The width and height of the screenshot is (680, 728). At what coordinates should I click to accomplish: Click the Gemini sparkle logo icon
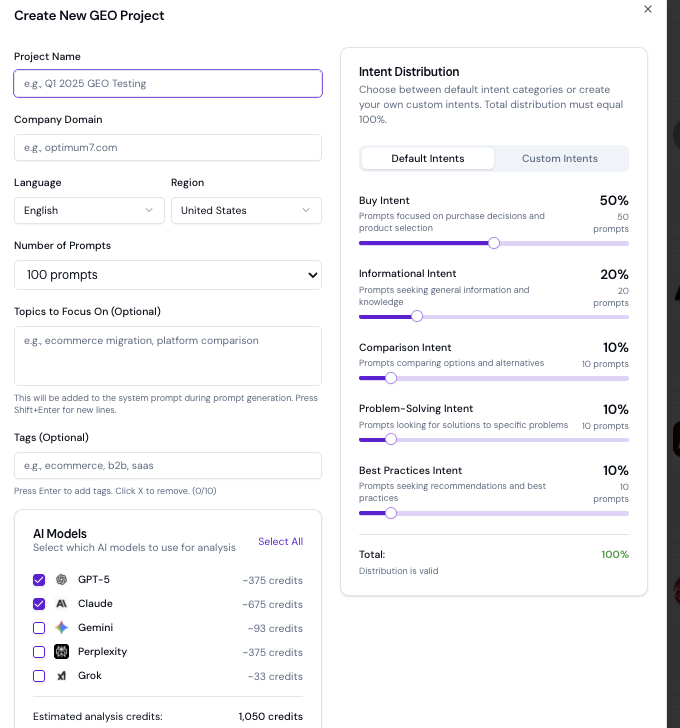[62, 628]
